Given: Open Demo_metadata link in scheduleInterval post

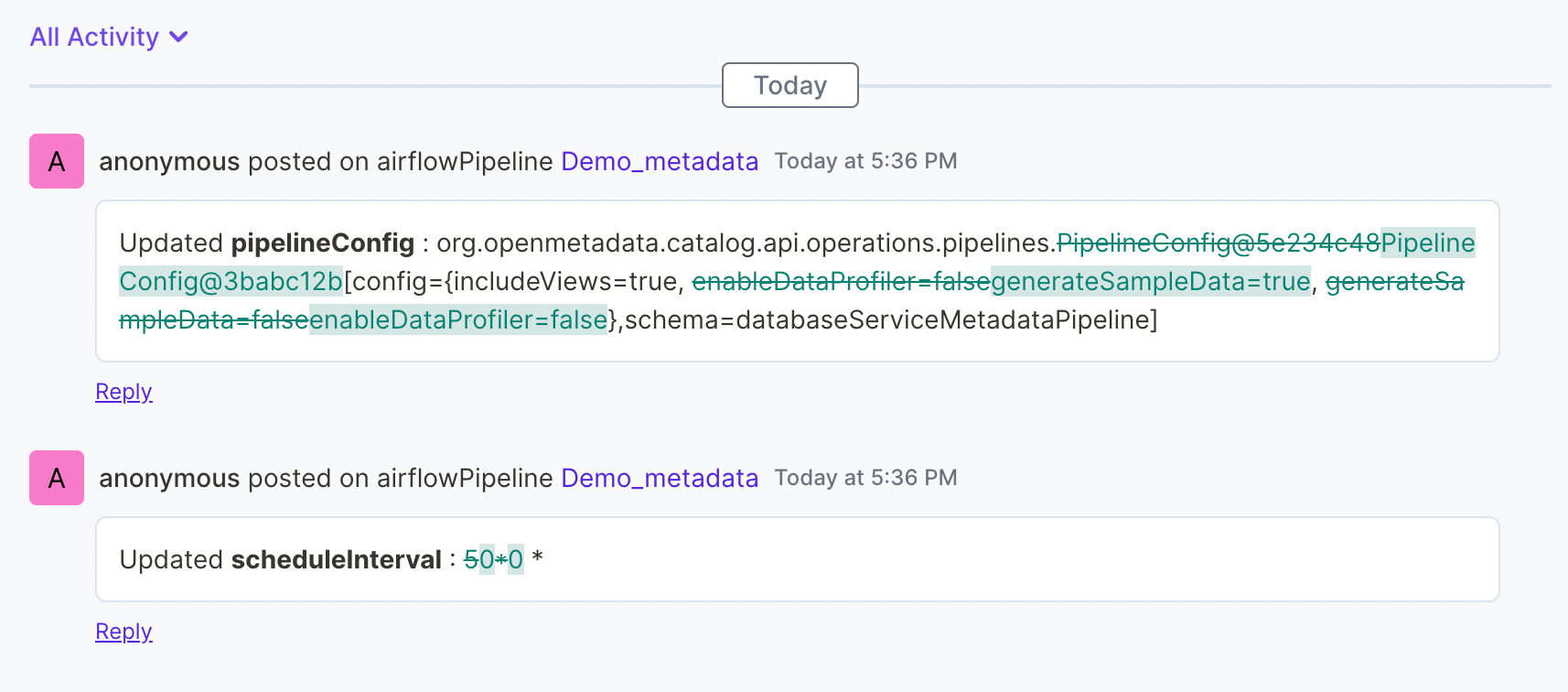Looking at the screenshot, I should (660, 478).
